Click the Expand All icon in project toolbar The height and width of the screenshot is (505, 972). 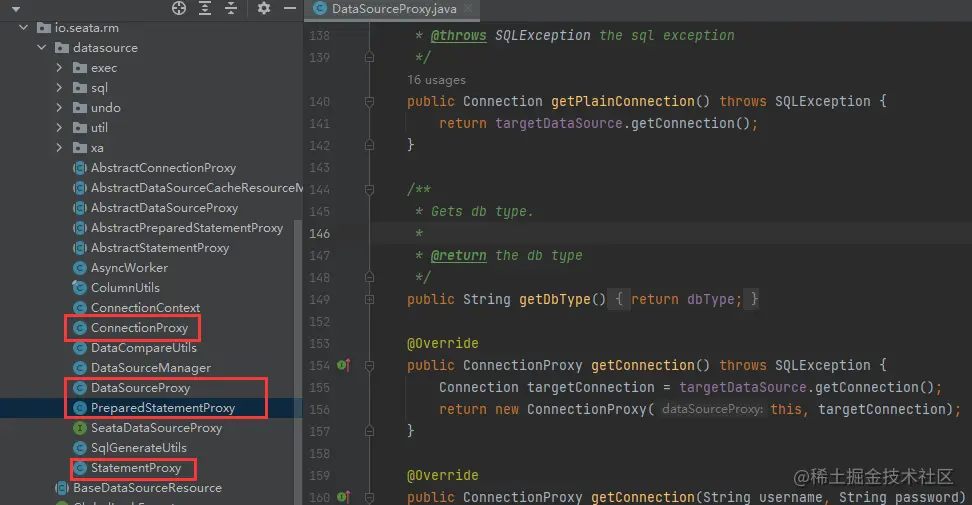205,8
